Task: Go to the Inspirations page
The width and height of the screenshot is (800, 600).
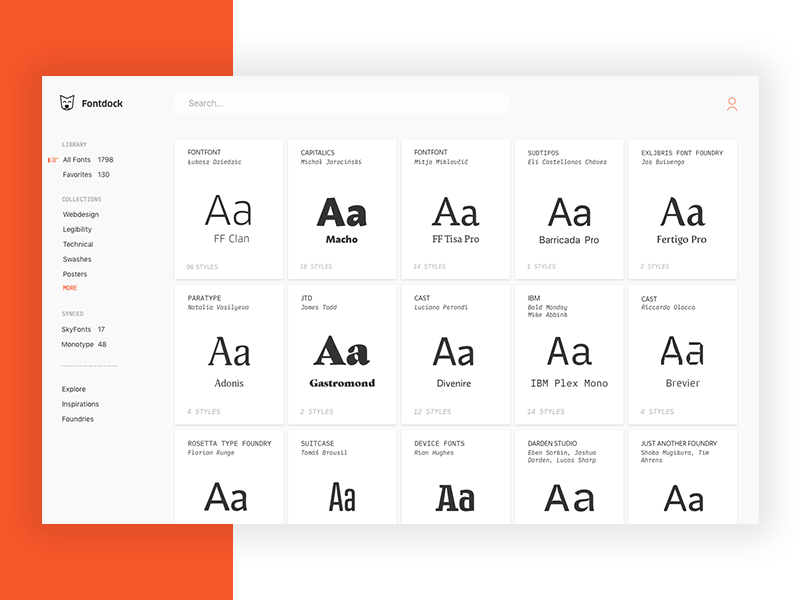Action: click(80, 404)
